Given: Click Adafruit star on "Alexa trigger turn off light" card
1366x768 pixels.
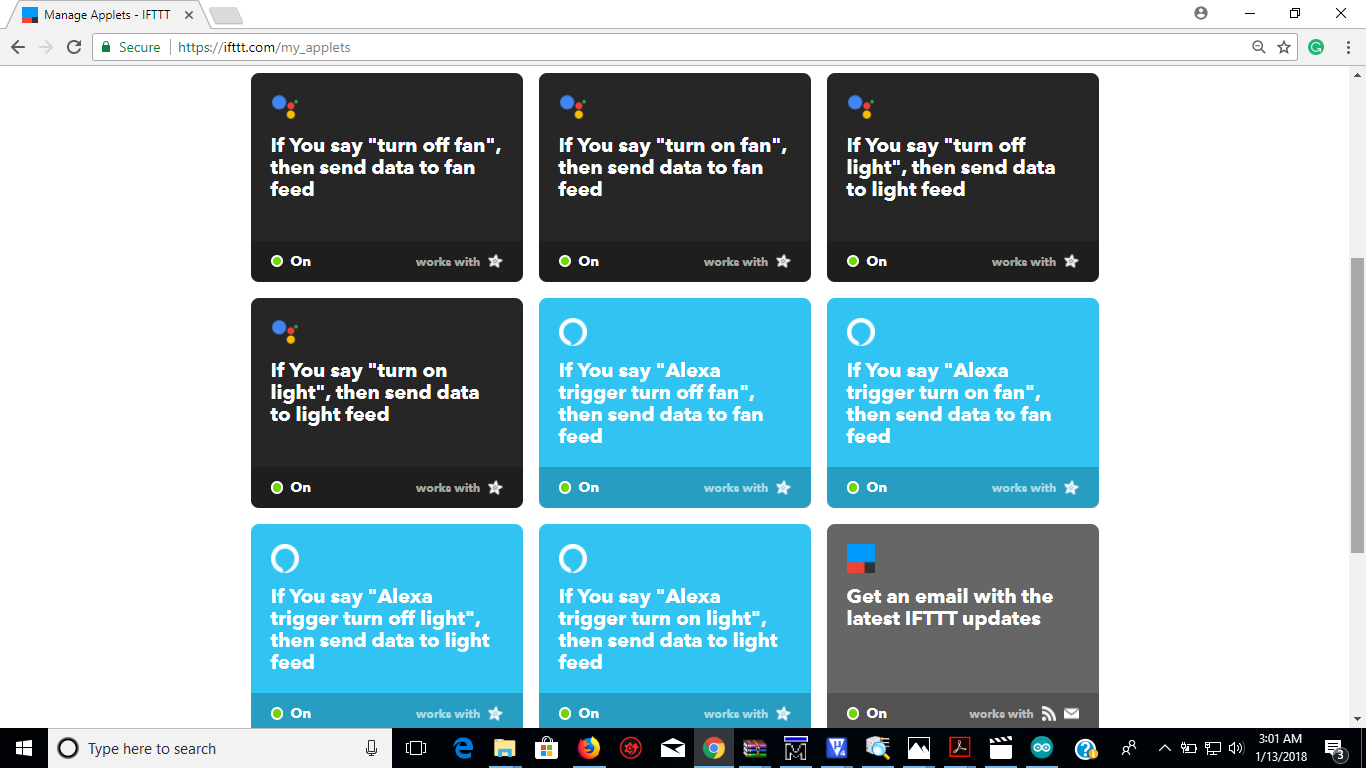Looking at the screenshot, I should [x=495, y=713].
